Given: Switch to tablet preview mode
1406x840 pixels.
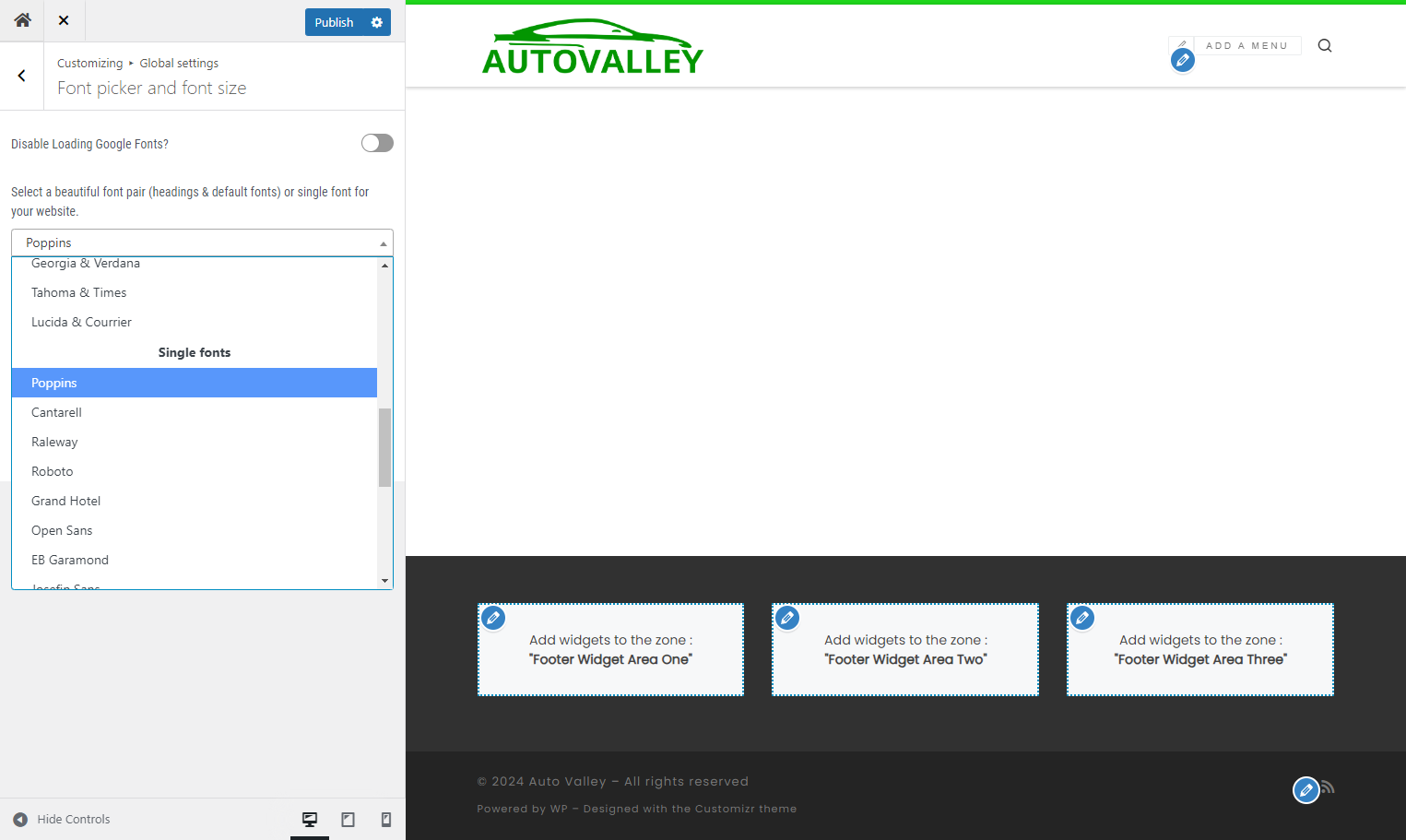Looking at the screenshot, I should coord(348,819).
